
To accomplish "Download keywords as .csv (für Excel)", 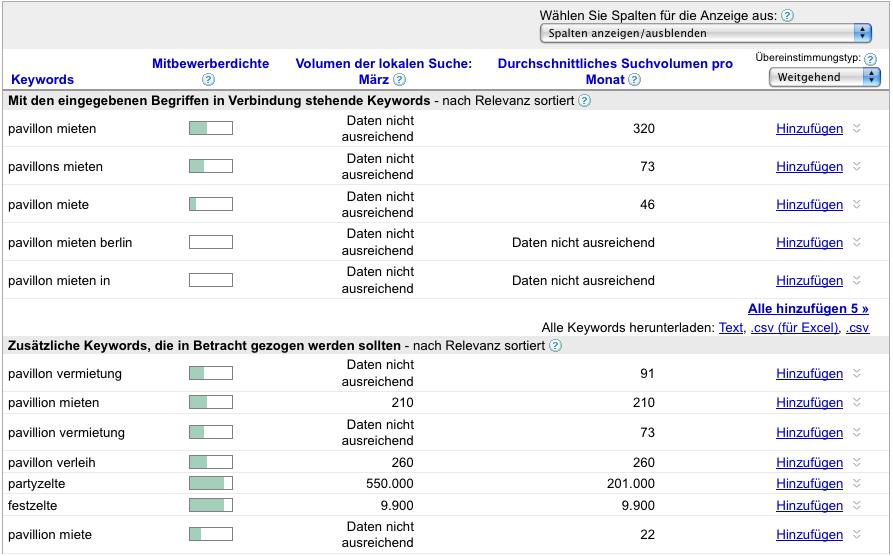I will tap(795, 328).
